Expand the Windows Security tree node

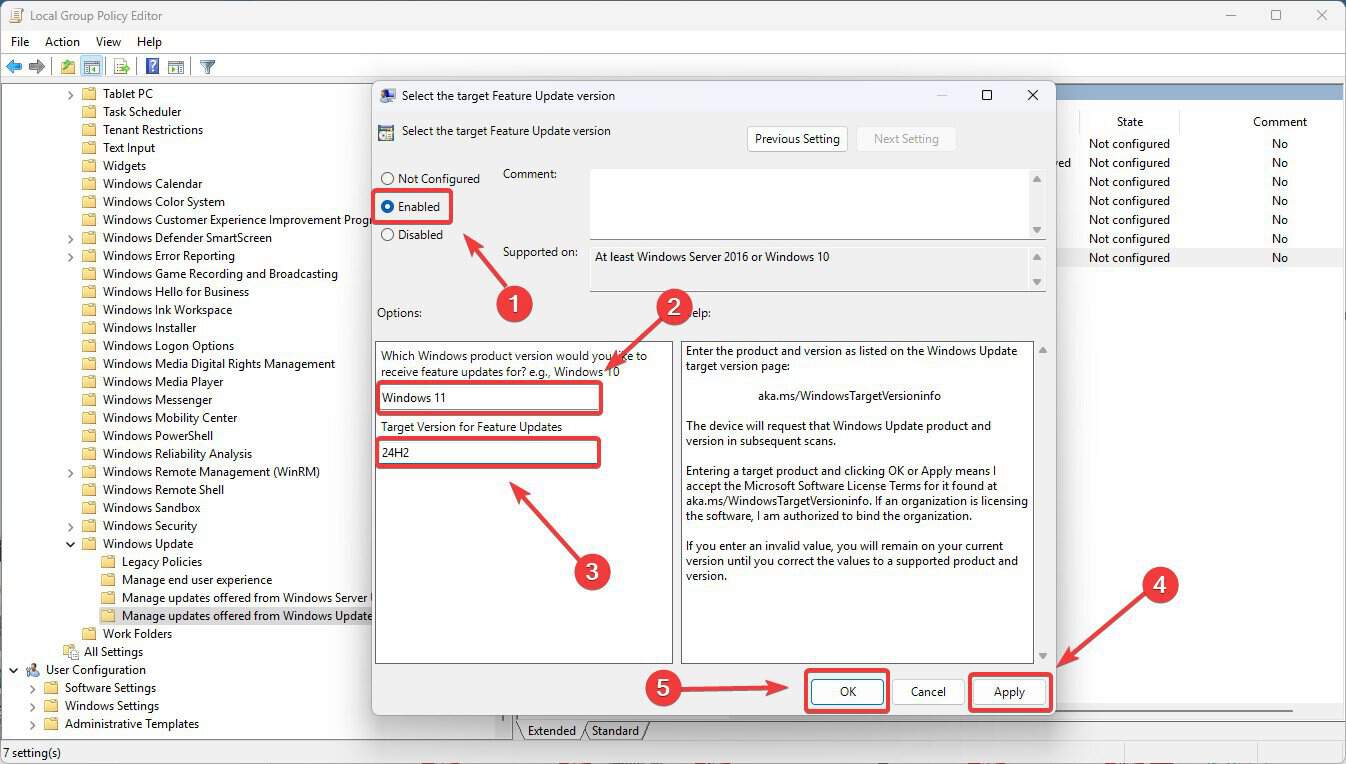click(70, 526)
